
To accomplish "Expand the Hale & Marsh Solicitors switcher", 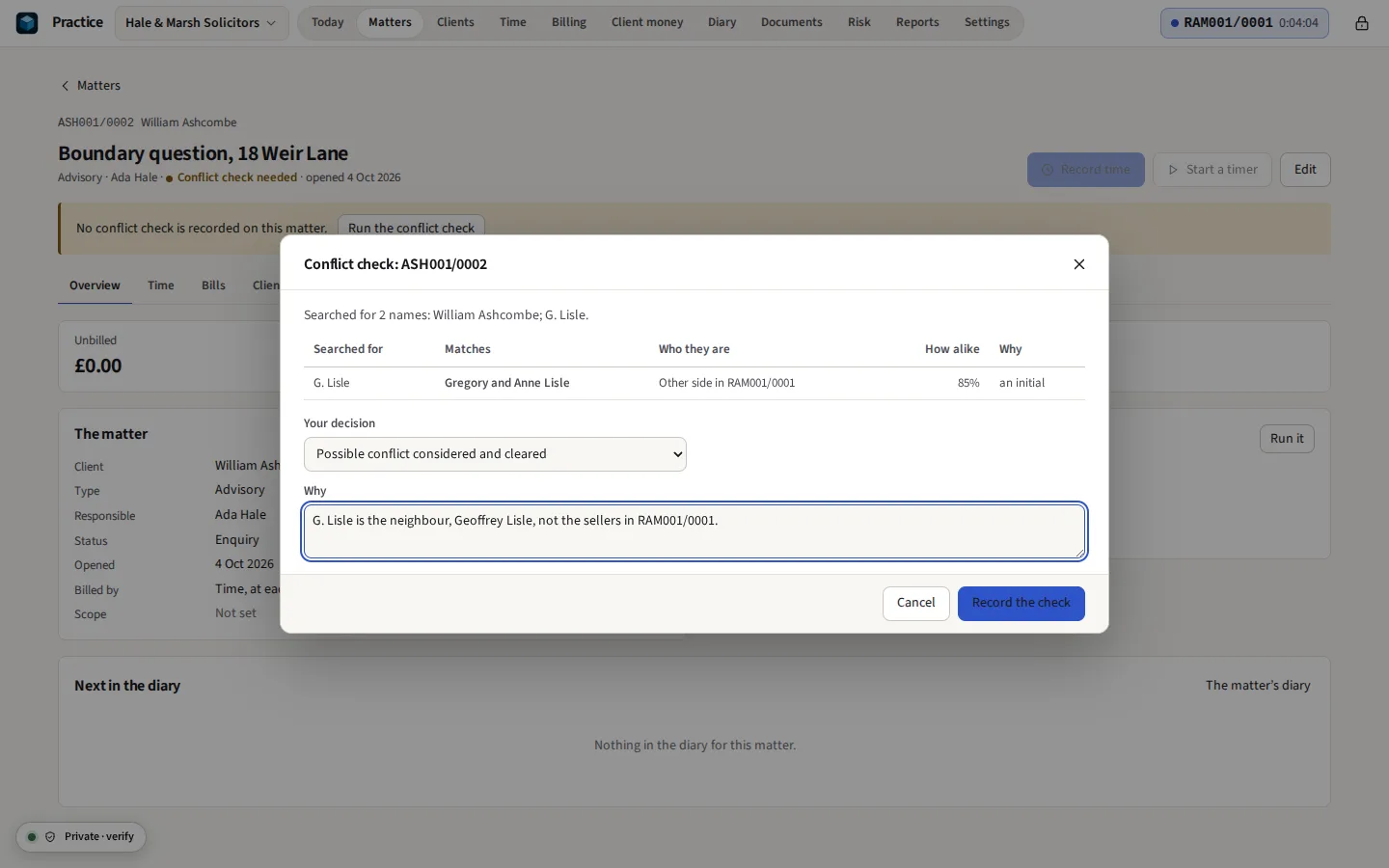I will pyautogui.click(x=202, y=23).
